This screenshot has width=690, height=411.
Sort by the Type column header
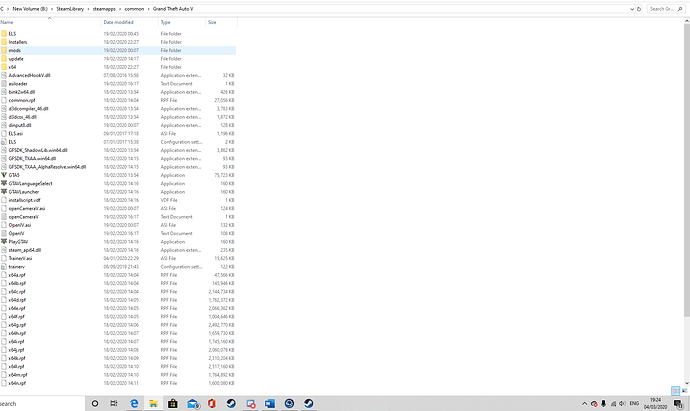[182, 22]
